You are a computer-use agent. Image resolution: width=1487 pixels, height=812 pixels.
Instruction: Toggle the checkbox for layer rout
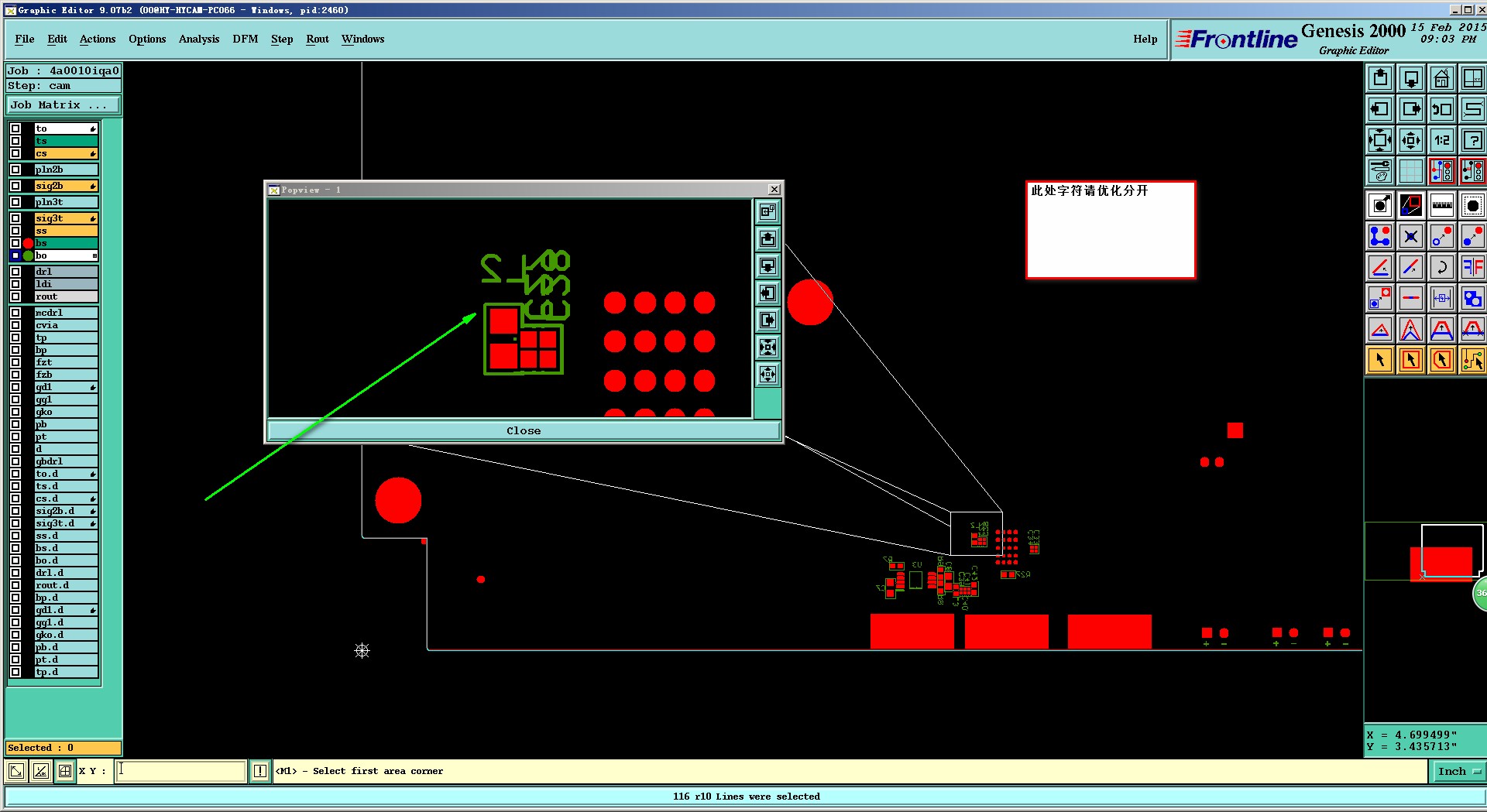coord(15,296)
